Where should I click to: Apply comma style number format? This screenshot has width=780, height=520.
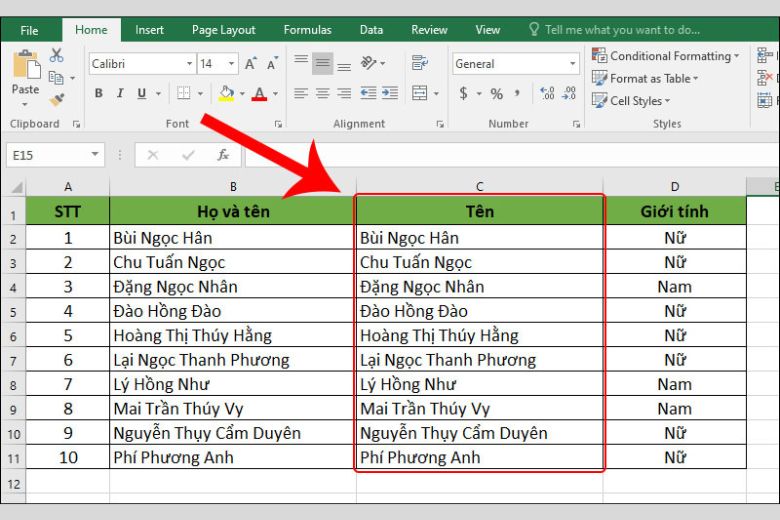[x=518, y=93]
